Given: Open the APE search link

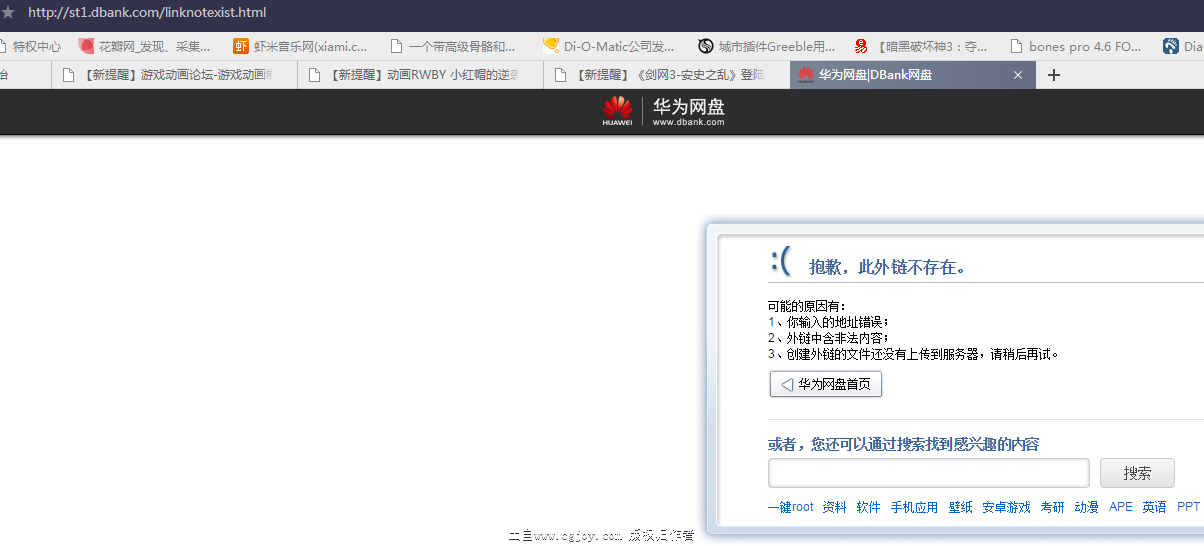Looking at the screenshot, I should [1121, 507].
